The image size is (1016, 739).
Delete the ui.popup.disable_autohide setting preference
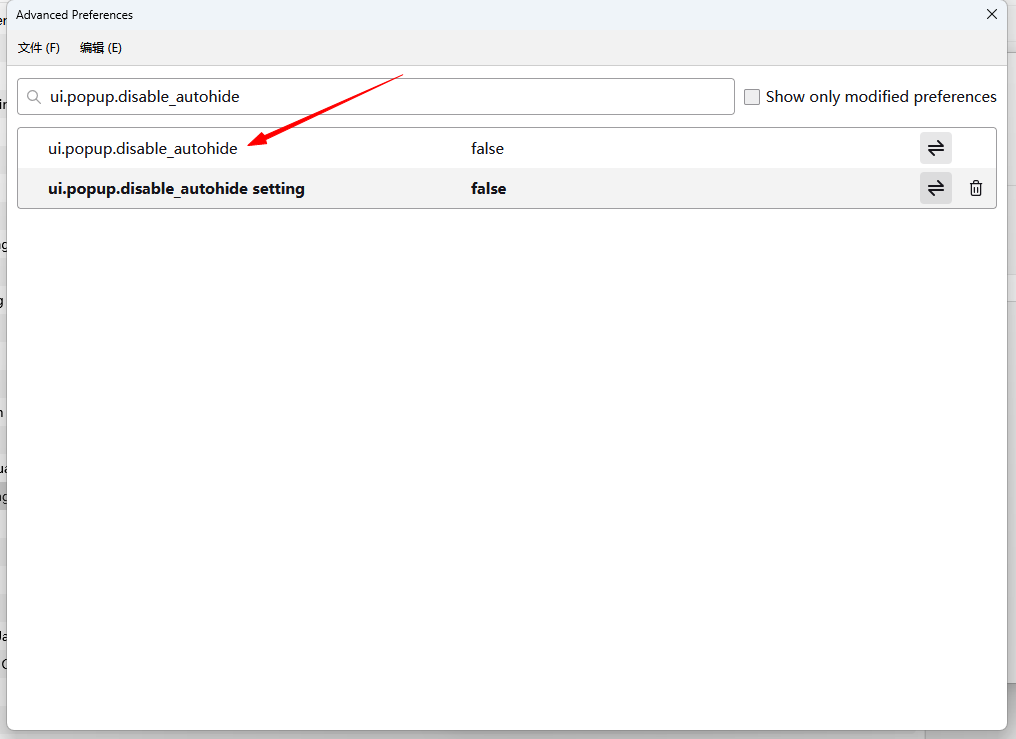click(975, 188)
